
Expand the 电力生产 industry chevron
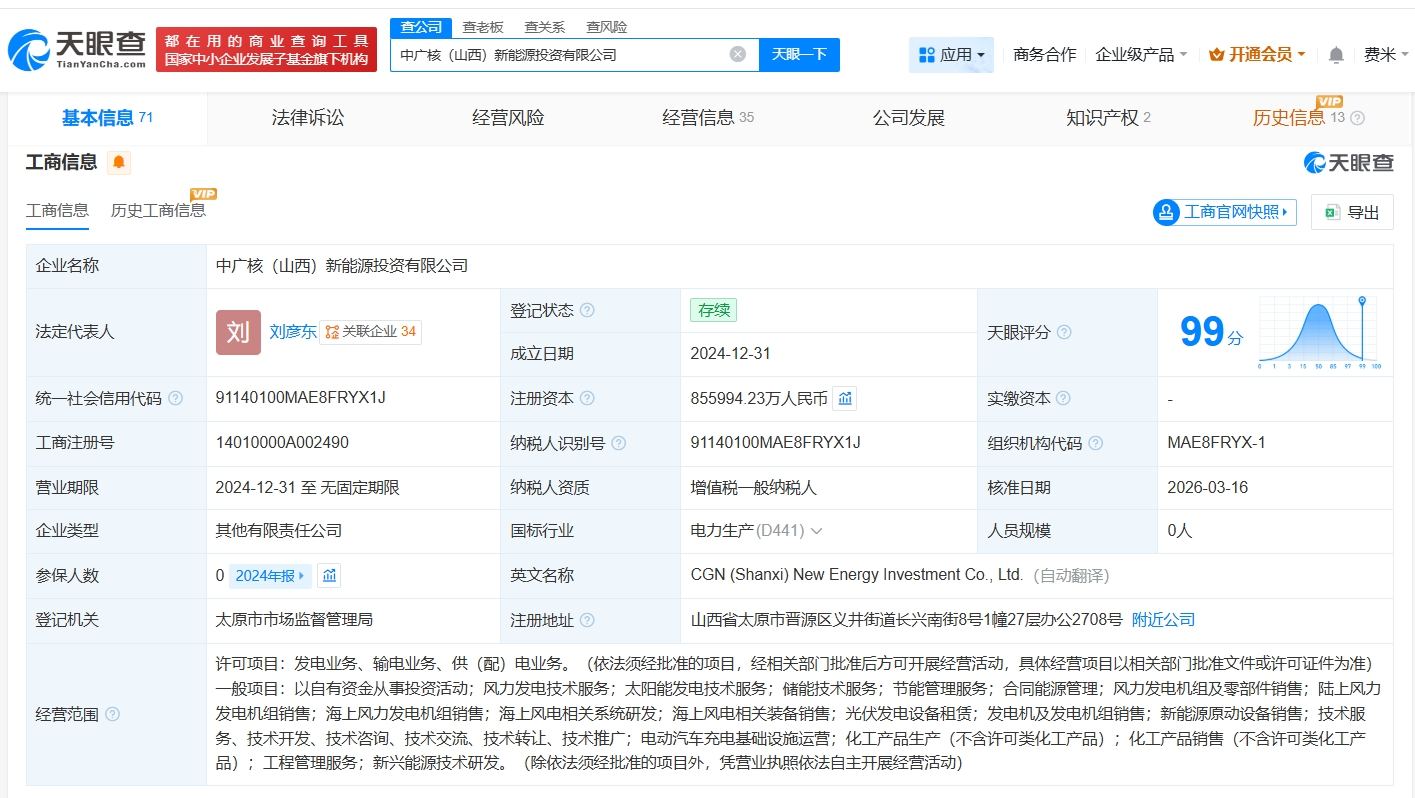pyautogui.click(x=817, y=531)
